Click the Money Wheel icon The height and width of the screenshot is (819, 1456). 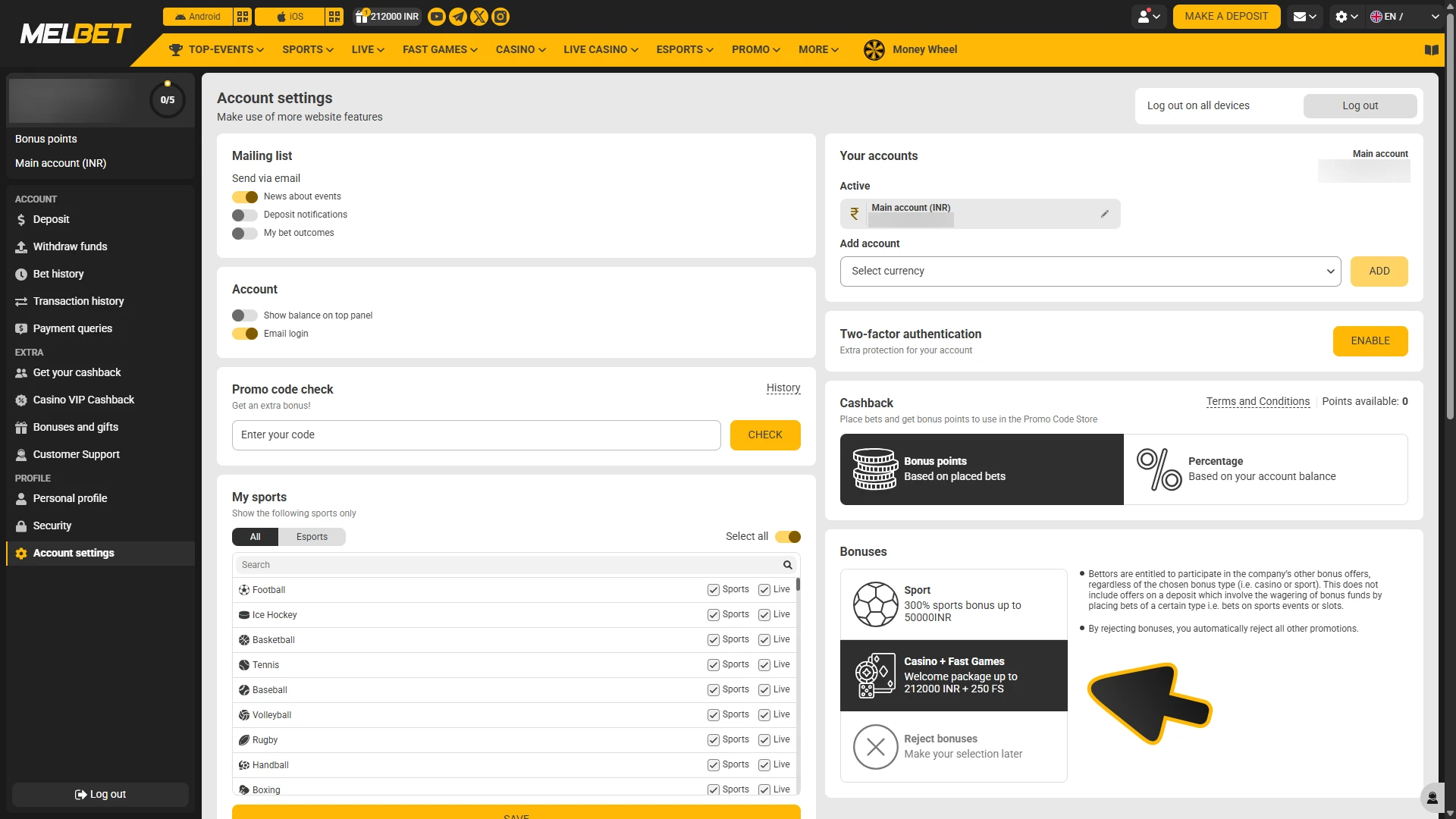pos(874,50)
